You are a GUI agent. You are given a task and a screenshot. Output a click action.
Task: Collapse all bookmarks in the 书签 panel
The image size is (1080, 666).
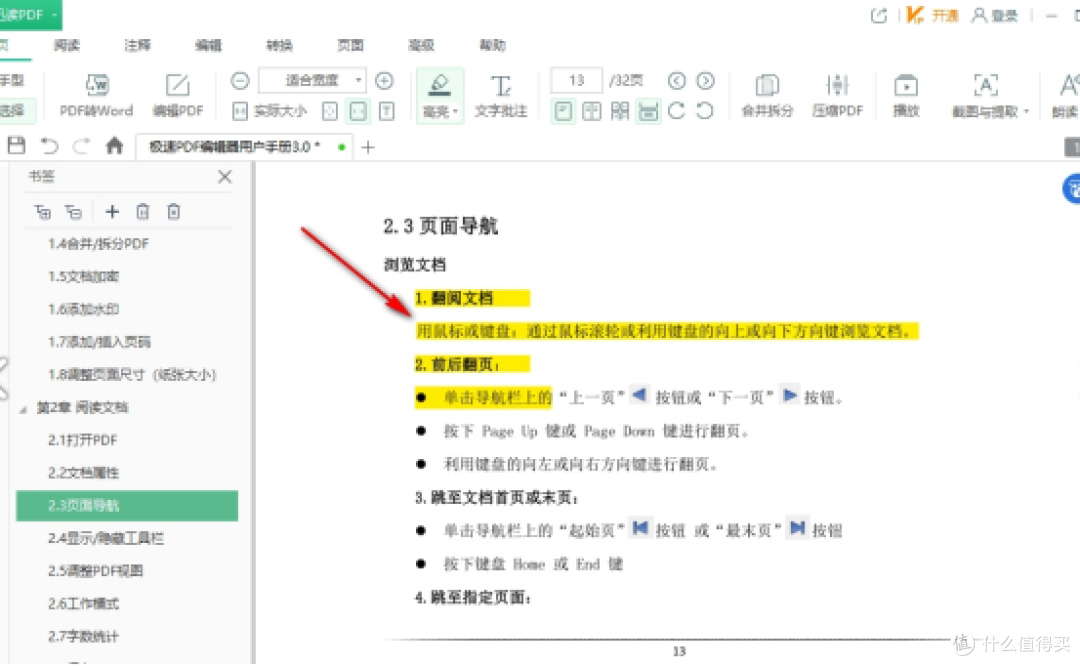coord(74,211)
